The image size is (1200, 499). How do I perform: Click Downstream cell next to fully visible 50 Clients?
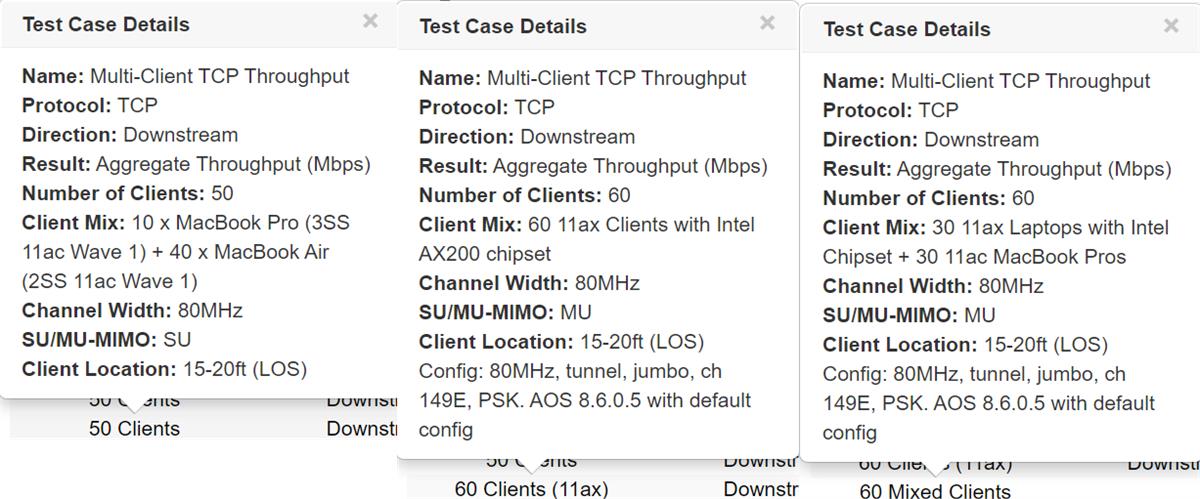tap(362, 428)
